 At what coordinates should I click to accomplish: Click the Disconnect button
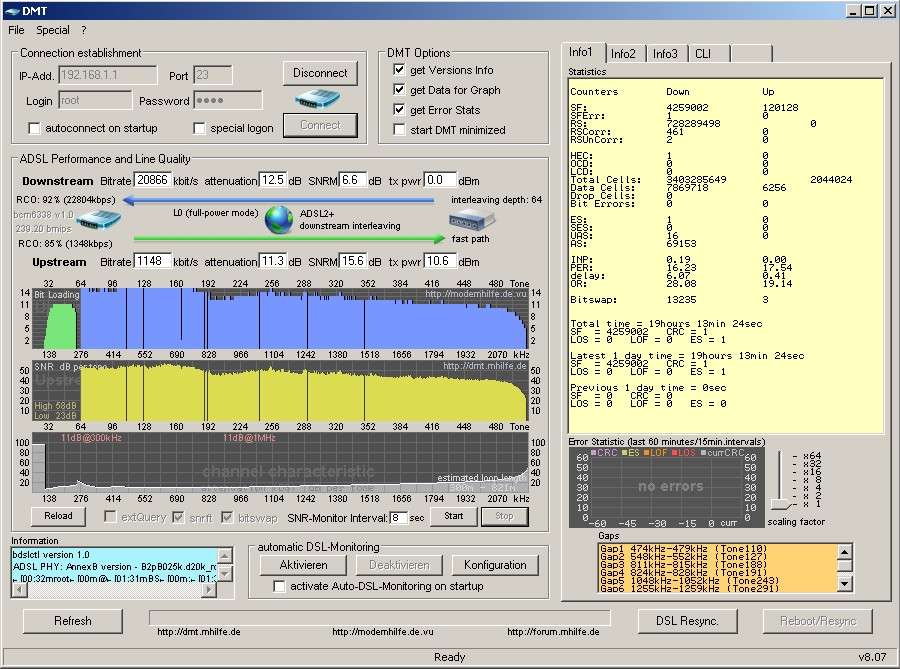[320, 73]
